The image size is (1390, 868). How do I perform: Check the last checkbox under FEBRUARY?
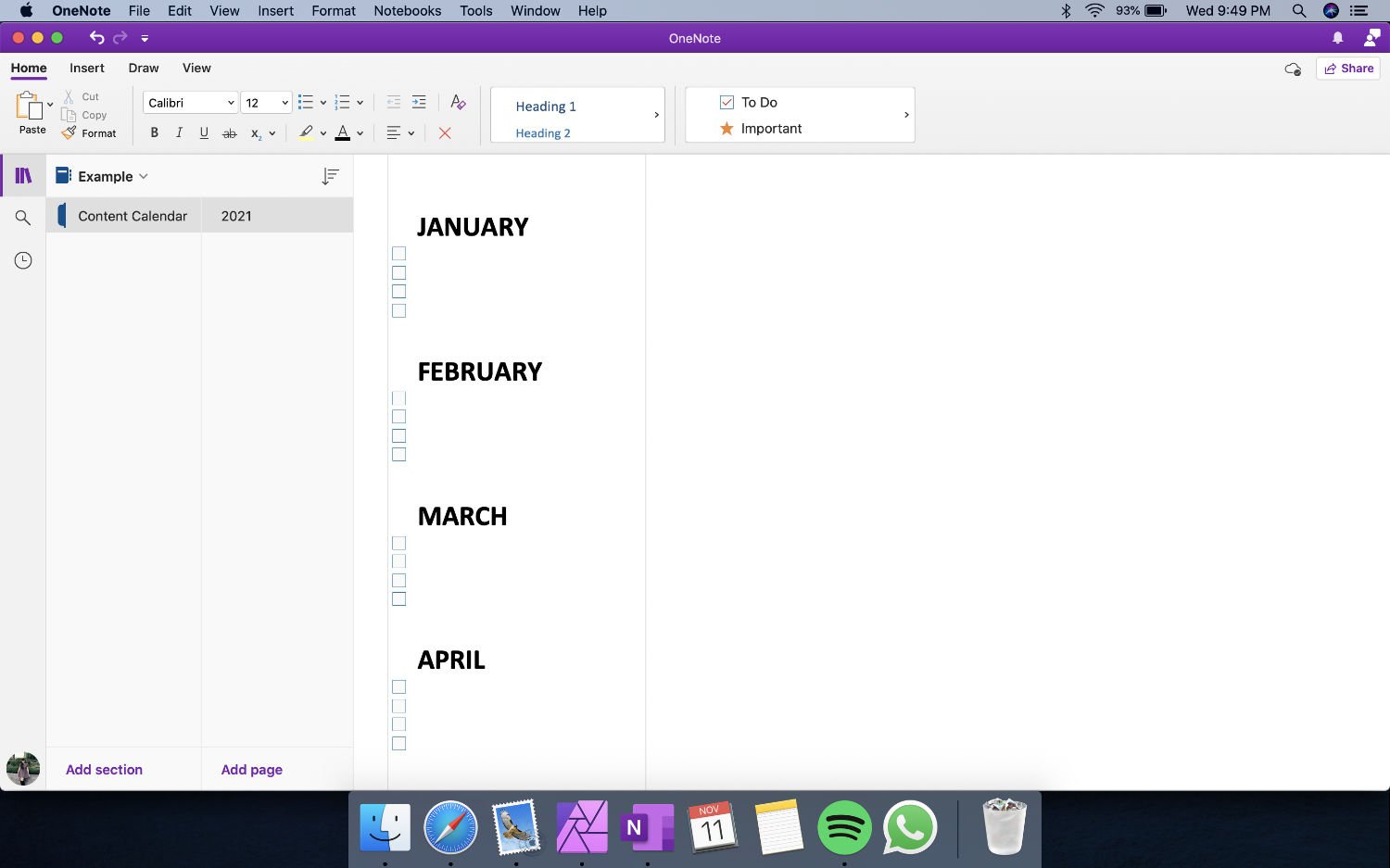399,455
